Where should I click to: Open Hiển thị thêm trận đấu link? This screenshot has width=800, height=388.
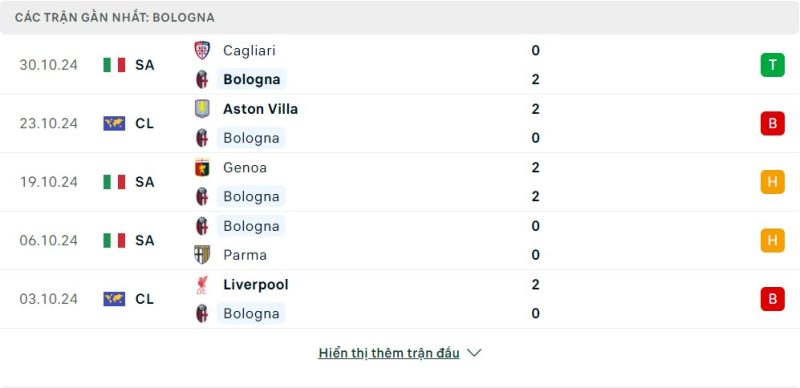pyautogui.click(x=389, y=353)
